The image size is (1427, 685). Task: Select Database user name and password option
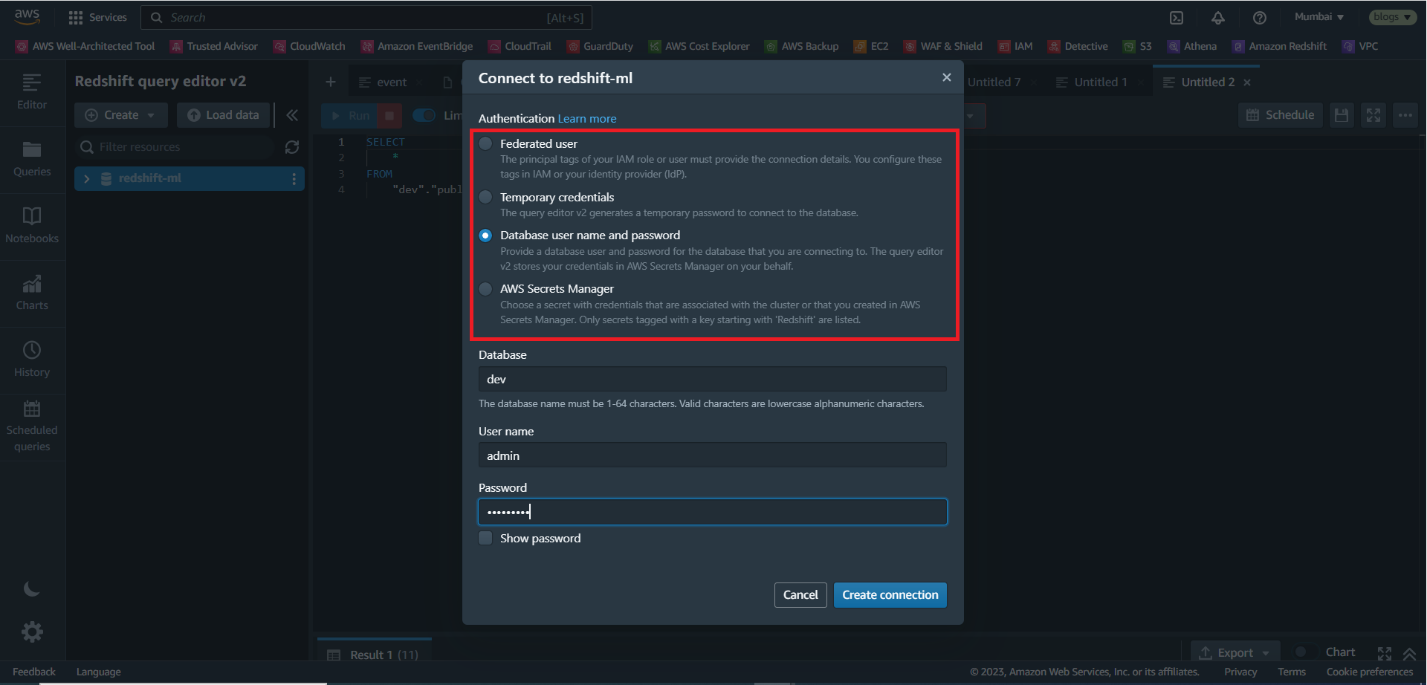485,235
